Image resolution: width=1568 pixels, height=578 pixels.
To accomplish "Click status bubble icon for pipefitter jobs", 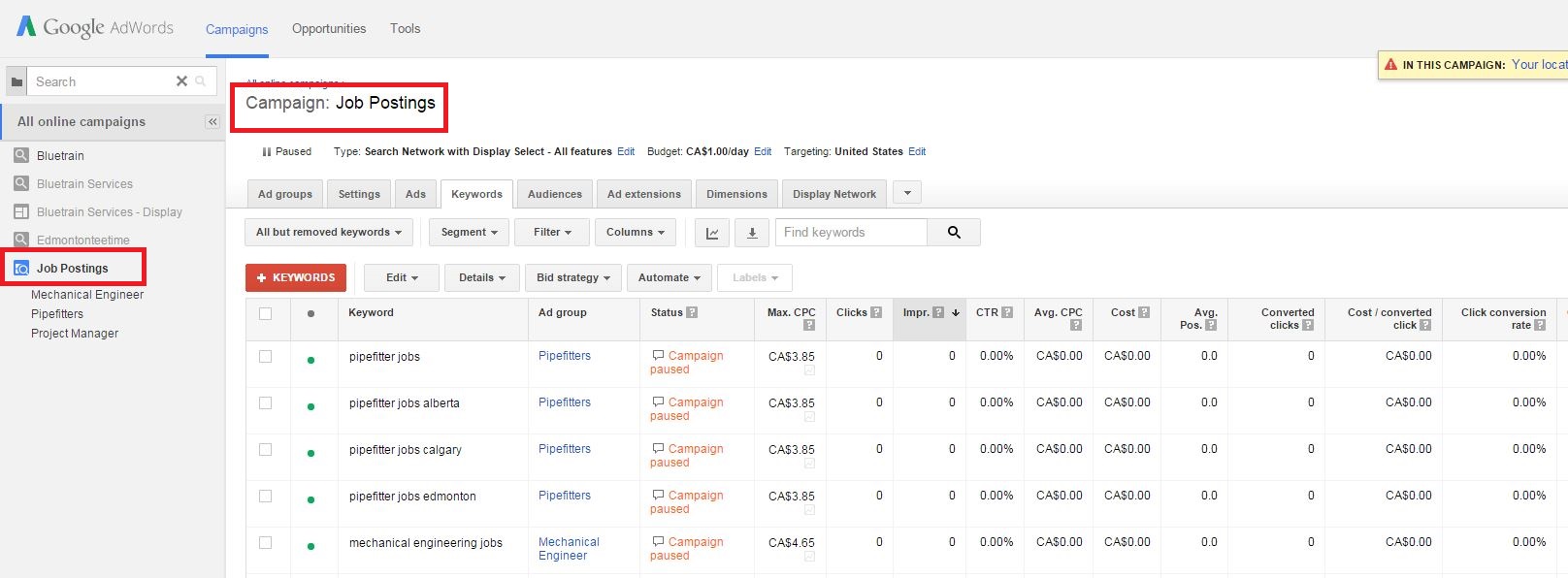I will pyautogui.click(x=658, y=356).
